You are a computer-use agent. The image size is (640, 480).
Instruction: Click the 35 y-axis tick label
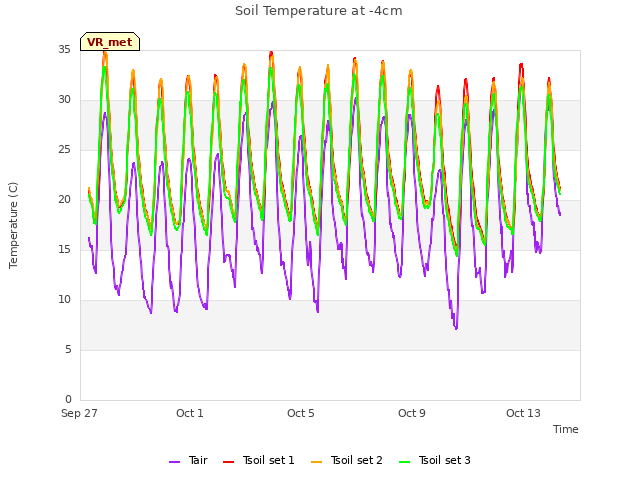click(64, 50)
